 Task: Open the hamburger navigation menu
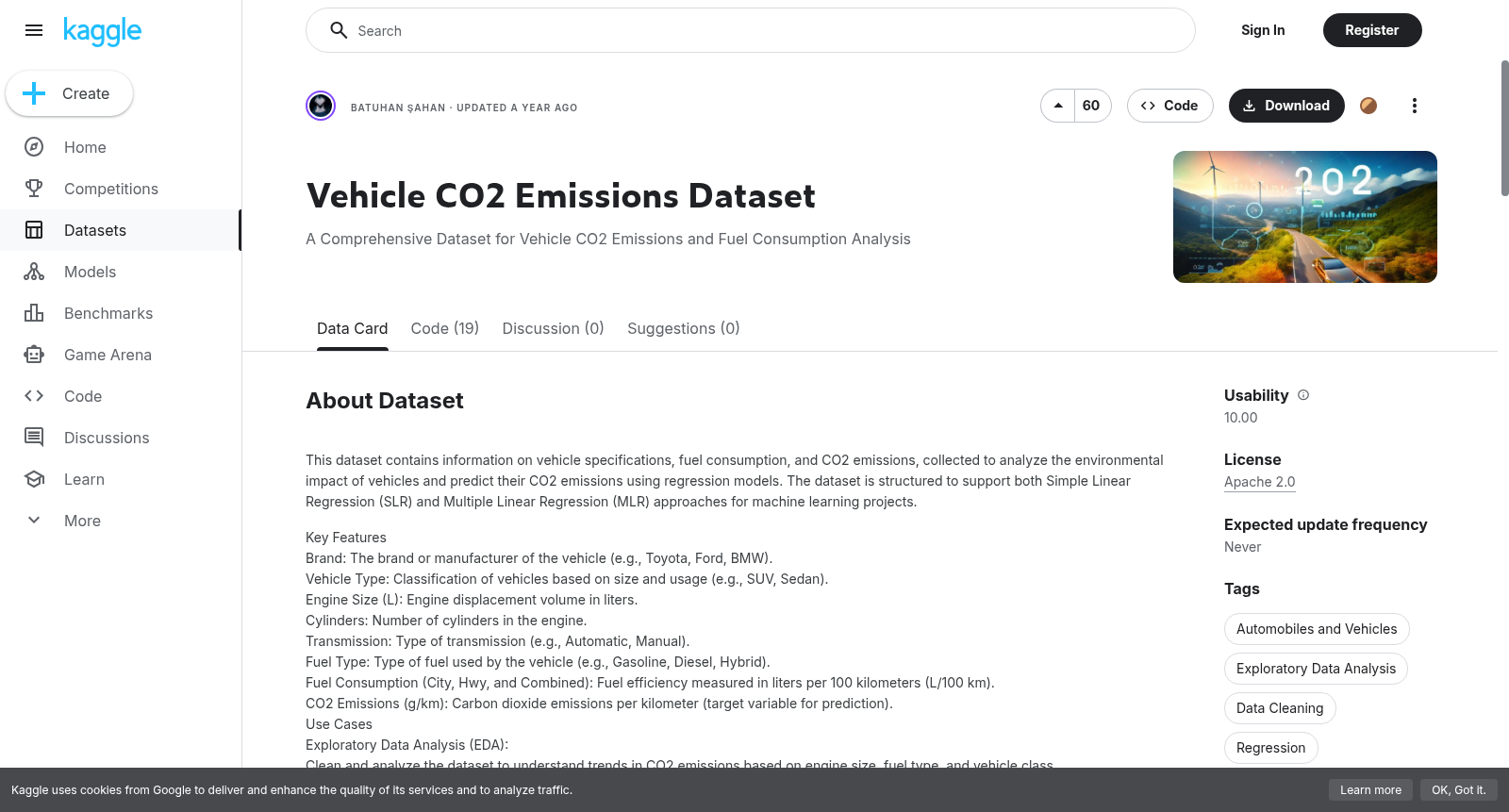click(x=34, y=30)
